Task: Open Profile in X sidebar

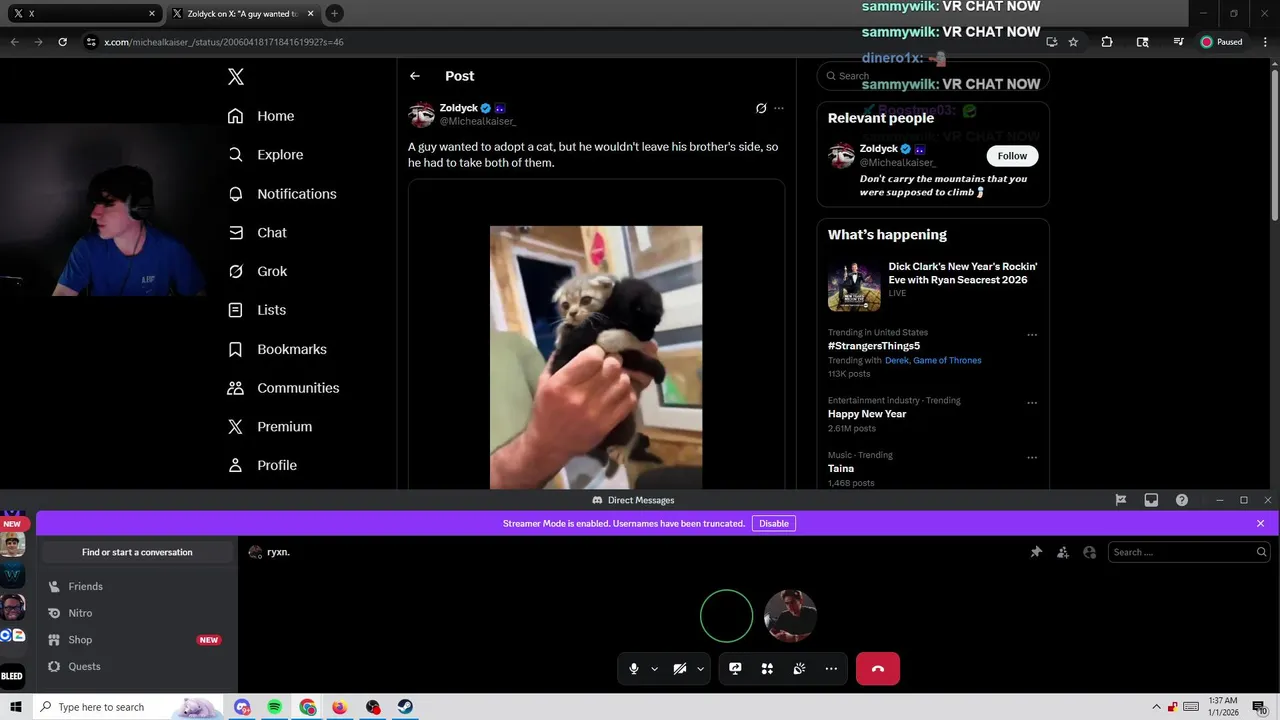Action: click(x=262, y=465)
